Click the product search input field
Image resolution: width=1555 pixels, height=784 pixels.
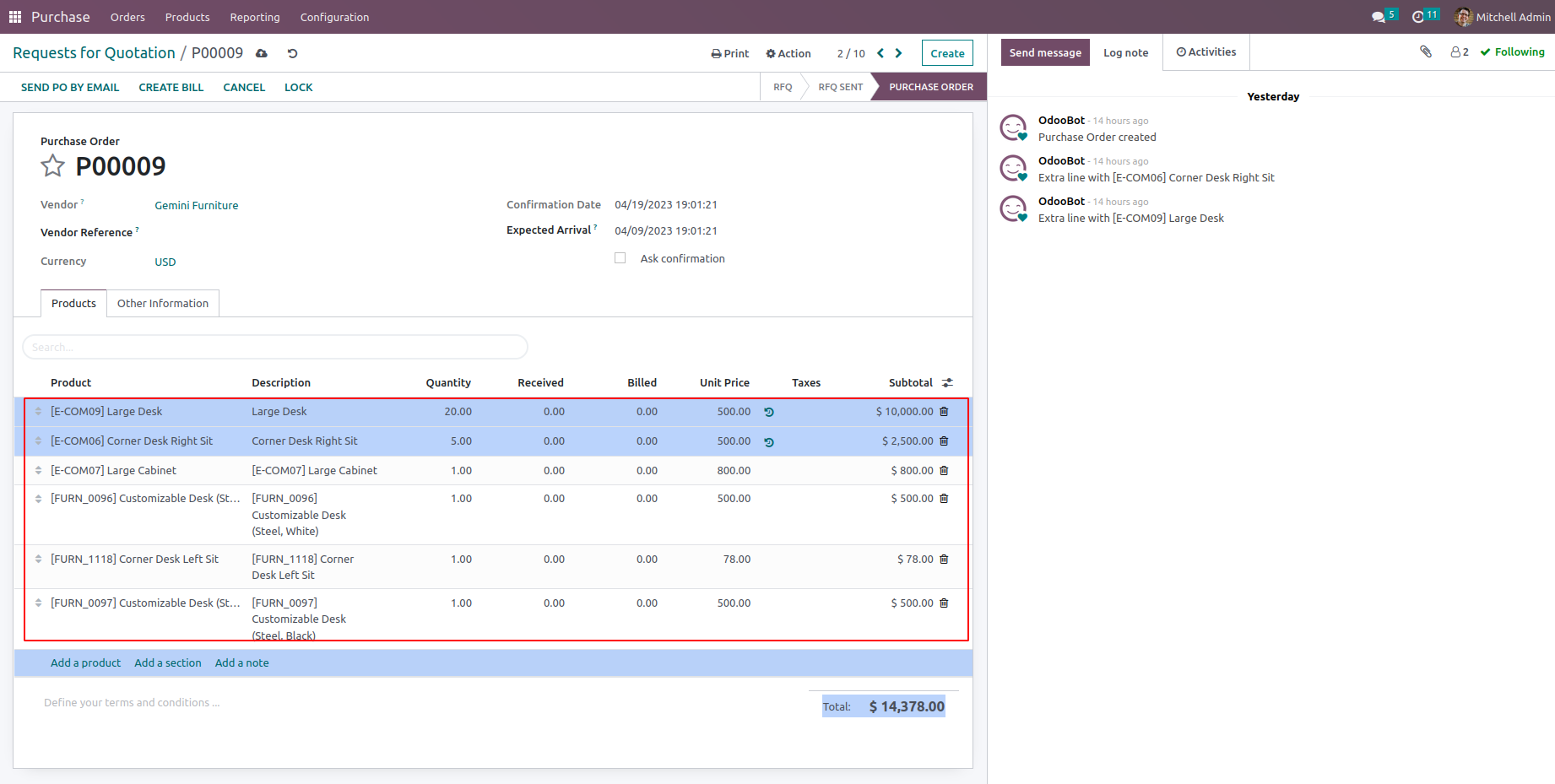point(274,347)
